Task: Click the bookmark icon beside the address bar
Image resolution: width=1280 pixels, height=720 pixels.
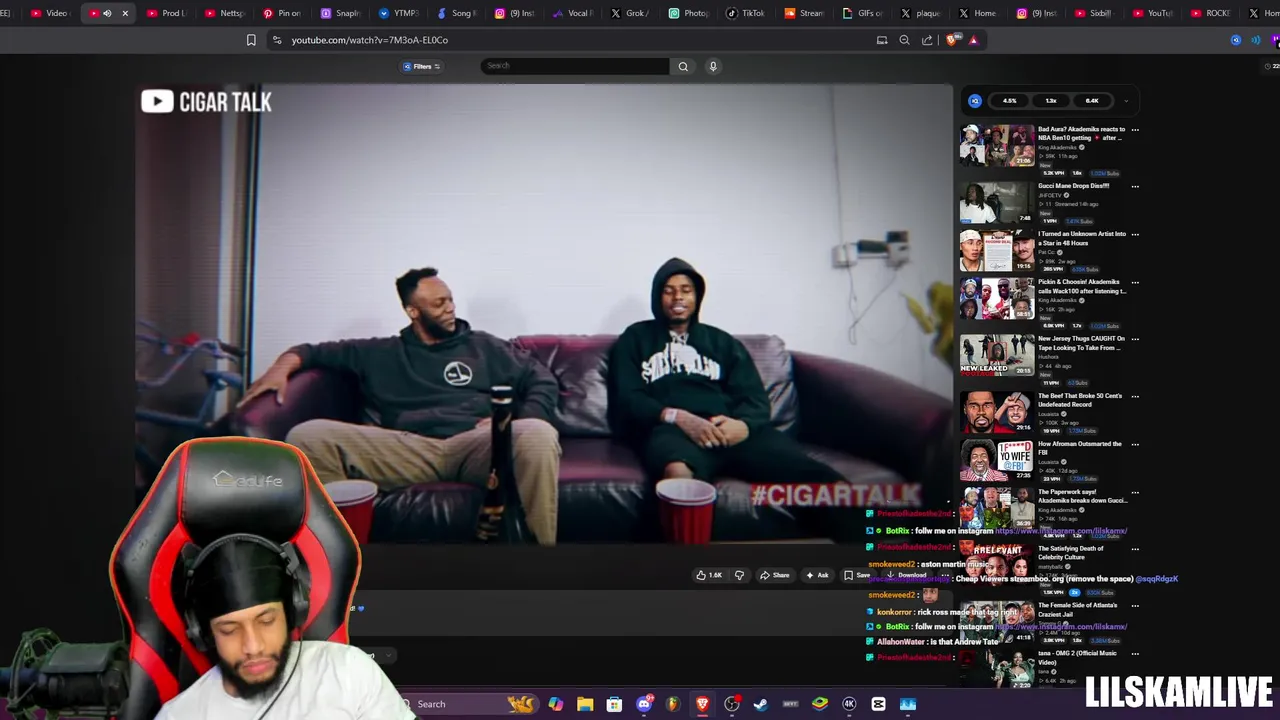Action: coord(251,40)
